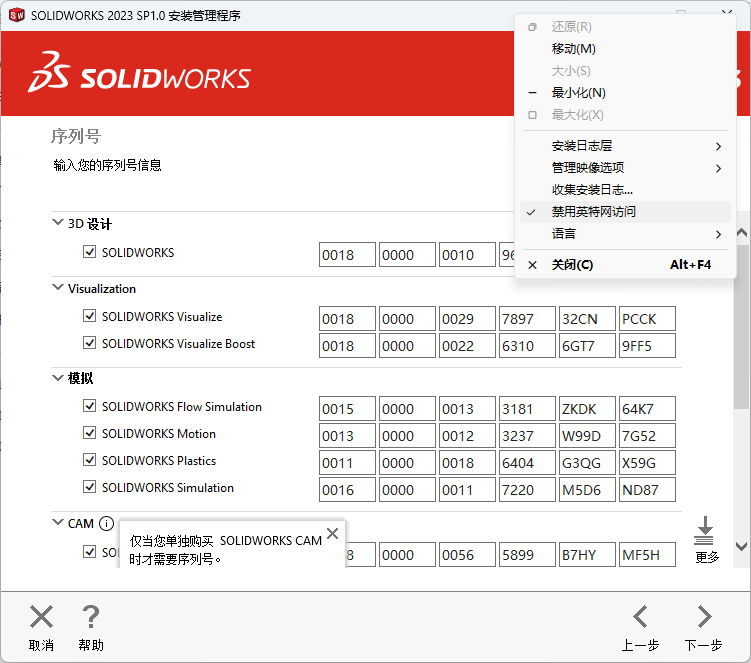Click Plastics serial field G3QG
The height and width of the screenshot is (663, 751).
[x=587, y=463]
